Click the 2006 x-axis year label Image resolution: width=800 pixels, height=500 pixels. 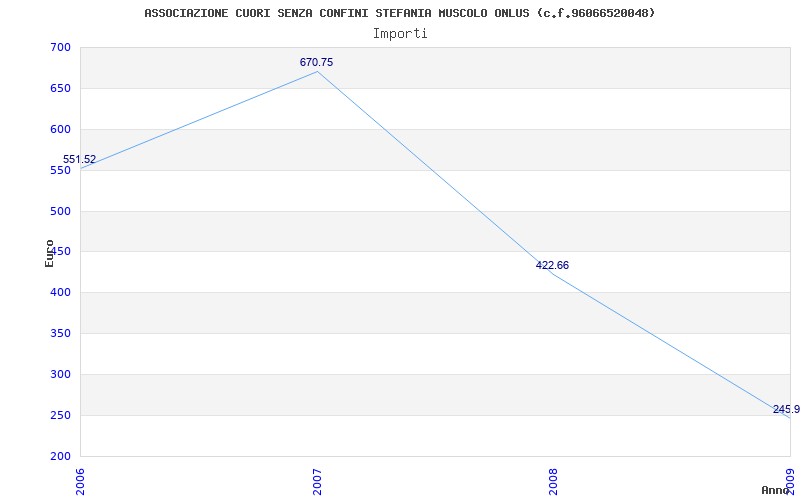pyautogui.click(x=80, y=482)
